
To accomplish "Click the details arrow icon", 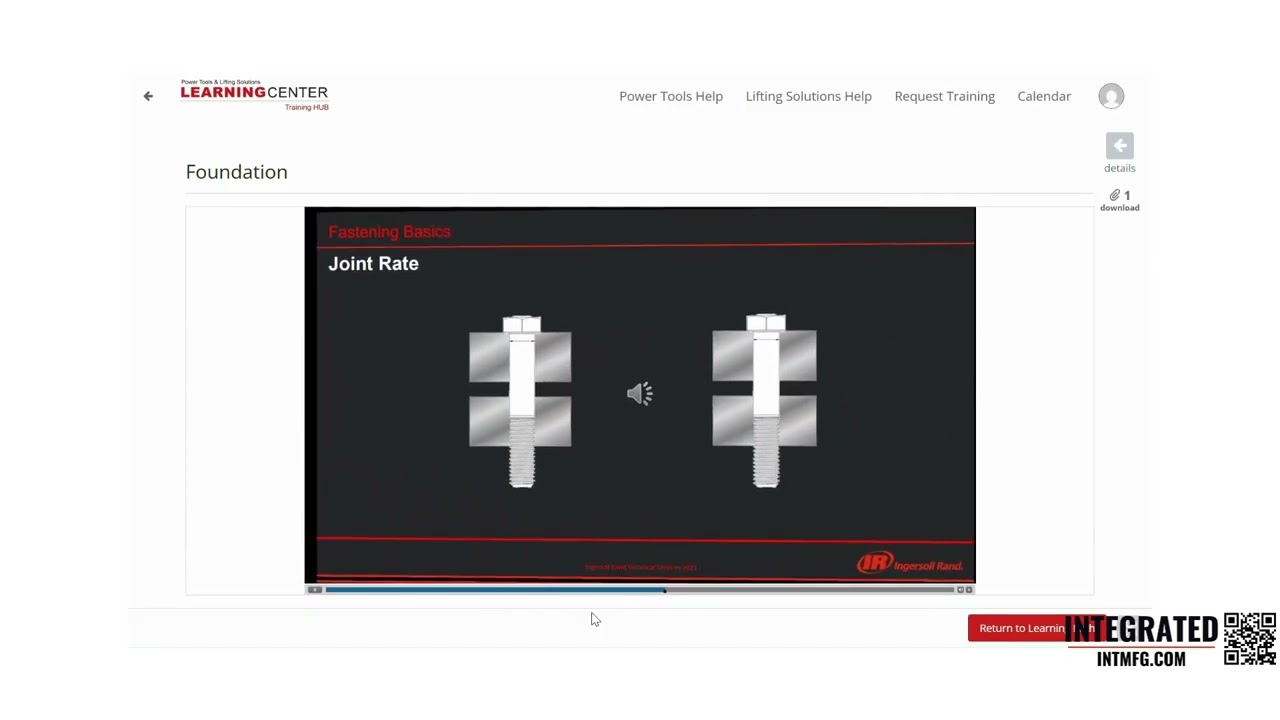I will click(x=1119, y=146).
